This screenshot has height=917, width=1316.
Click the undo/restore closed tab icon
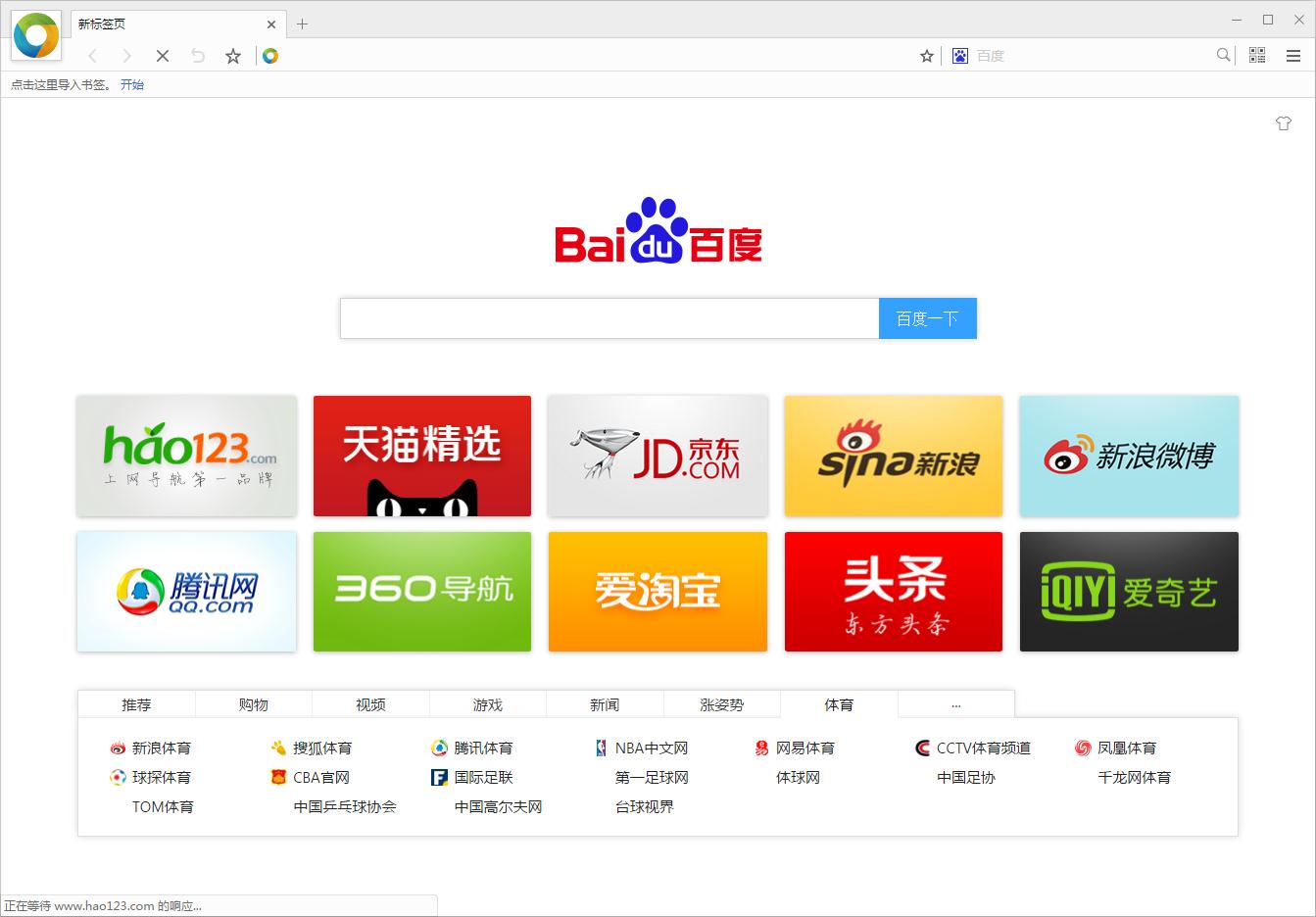point(198,56)
